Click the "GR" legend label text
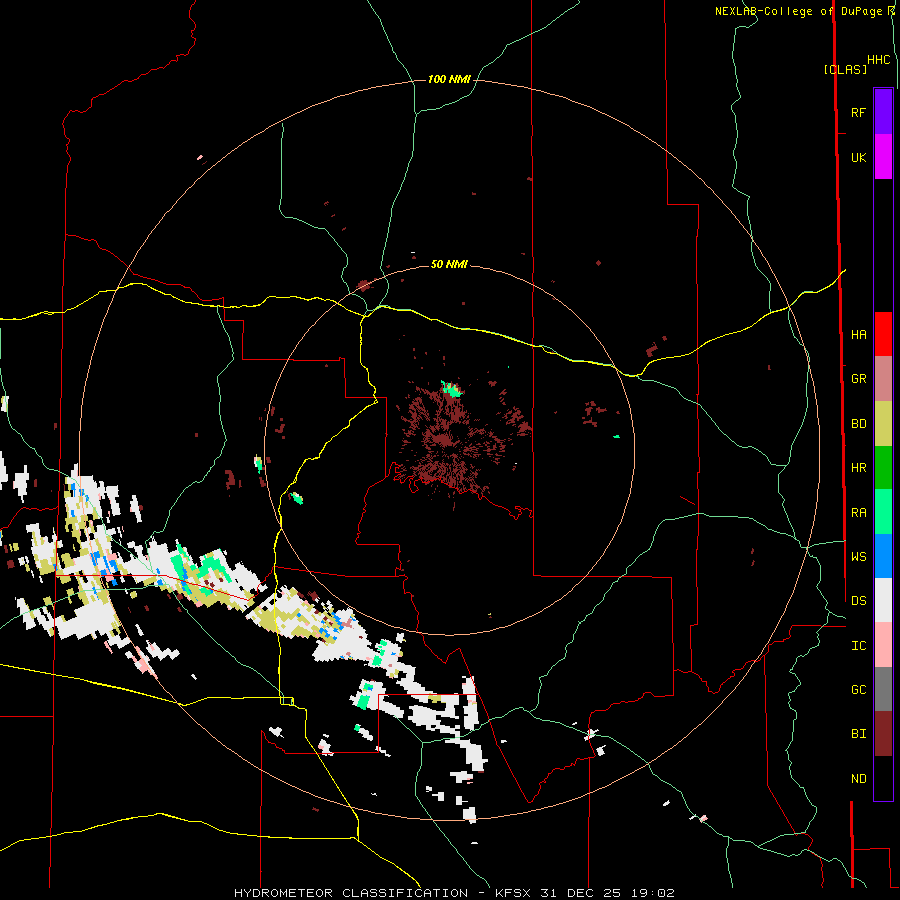Image resolution: width=900 pixels, height=900 pixels. tap(858, 379)
